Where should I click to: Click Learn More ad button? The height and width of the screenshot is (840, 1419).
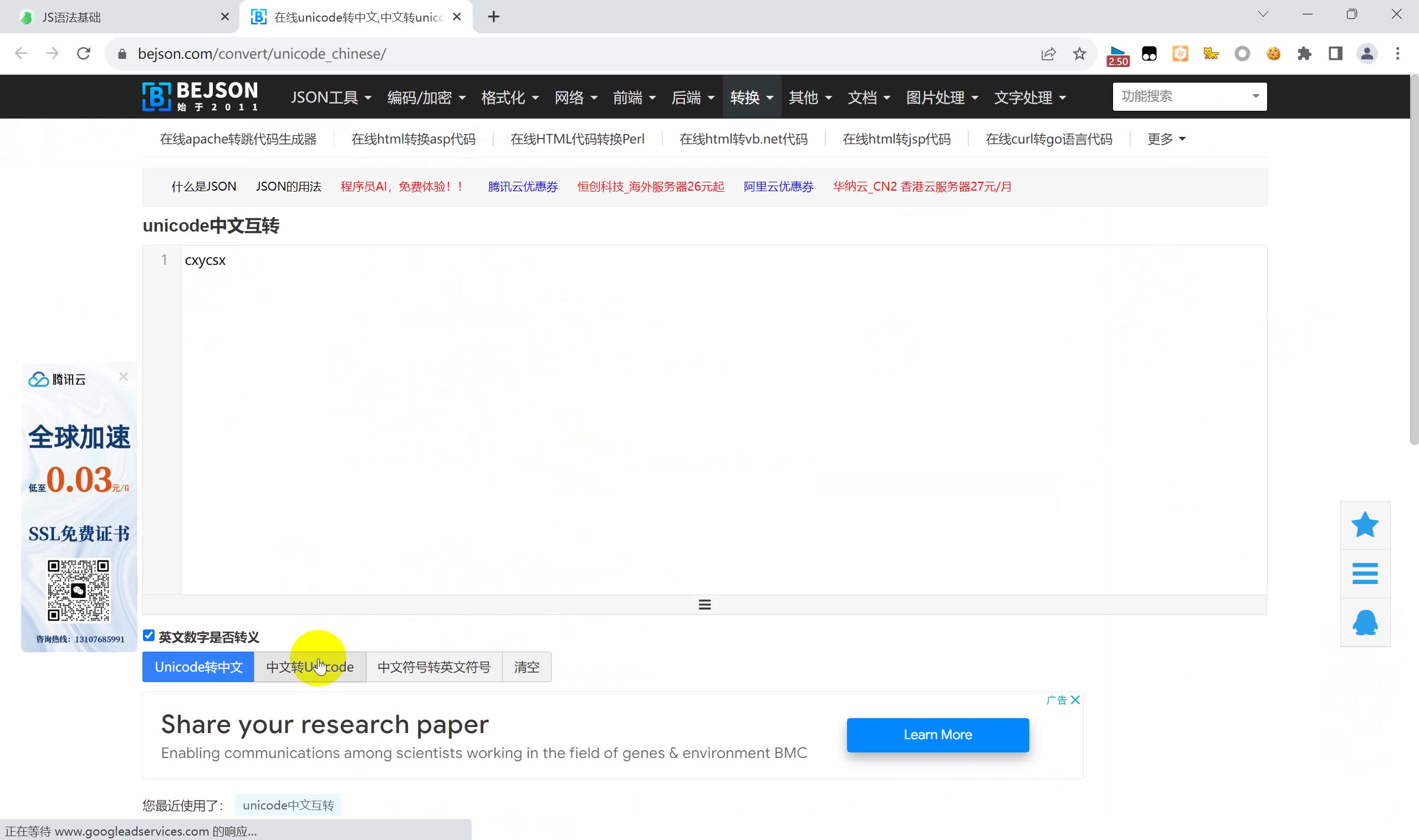[x=938, y=735]
